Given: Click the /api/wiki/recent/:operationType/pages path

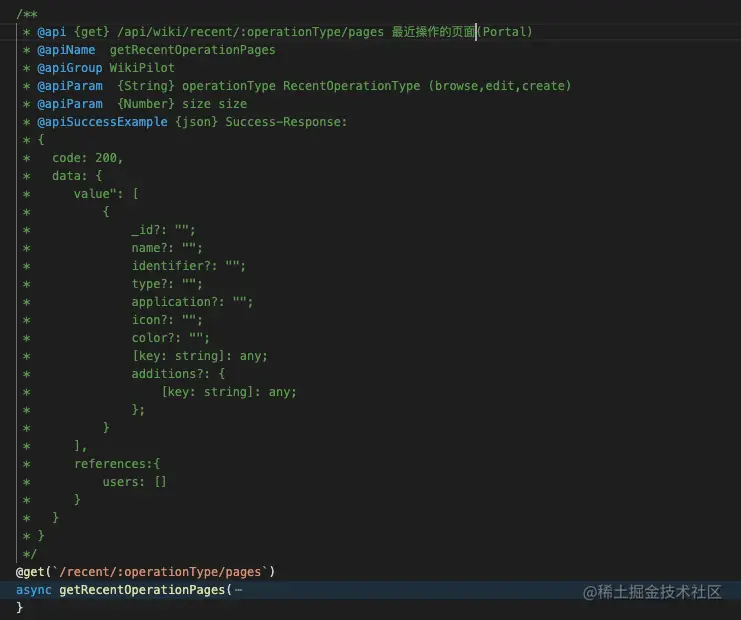Looking at the screenshot, I should 250,32.
